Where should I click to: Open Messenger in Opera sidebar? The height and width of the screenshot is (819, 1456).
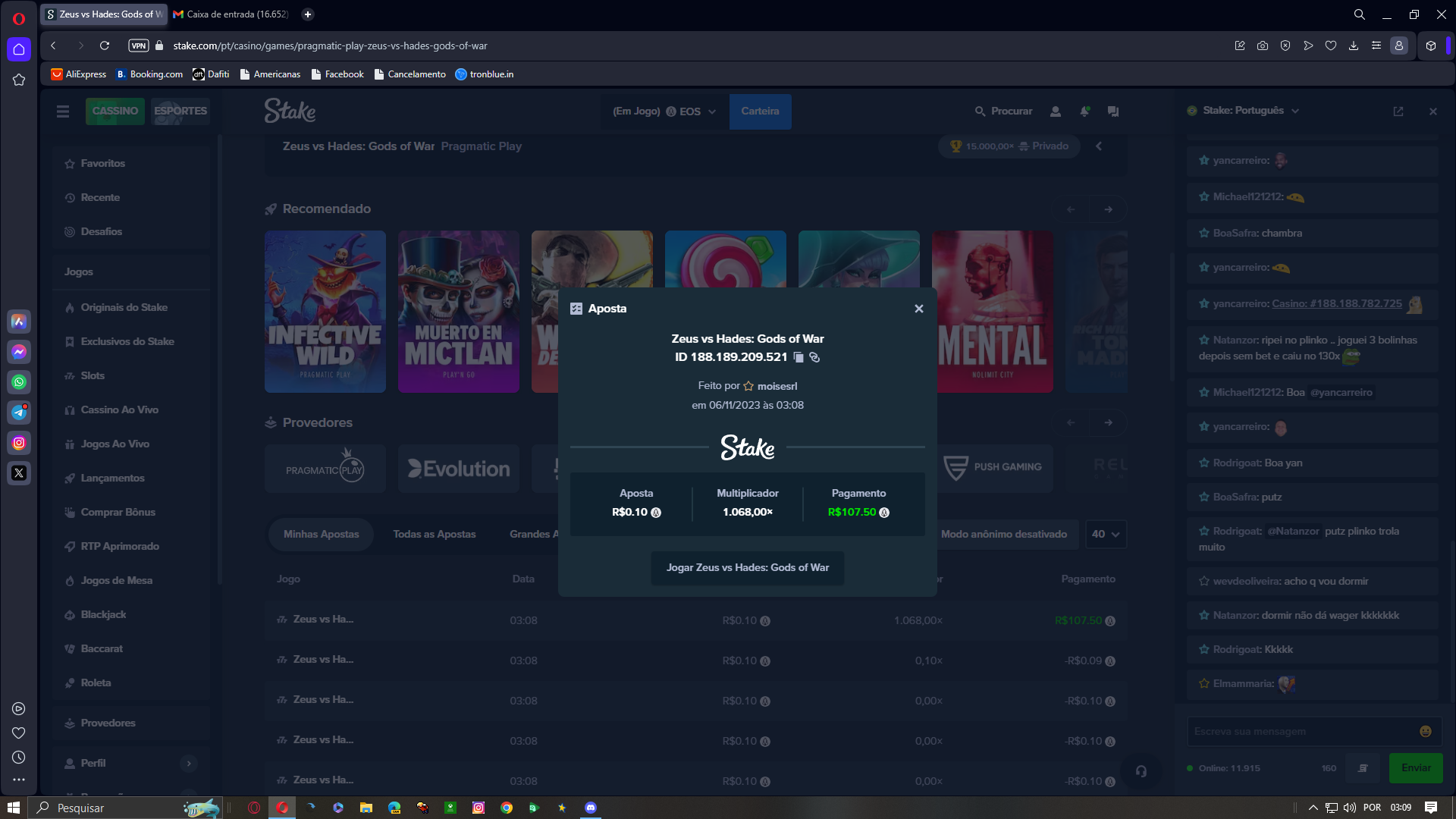pos(19,352)
